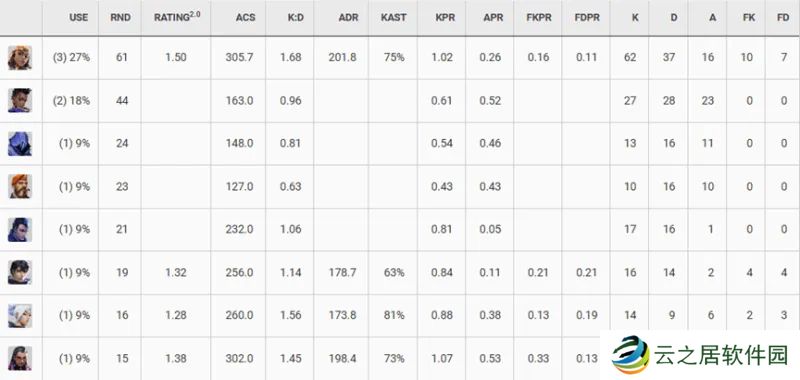
Task: Click the RATING 2.0 column header
Action: pyautogui.click(x=177, y=17)
